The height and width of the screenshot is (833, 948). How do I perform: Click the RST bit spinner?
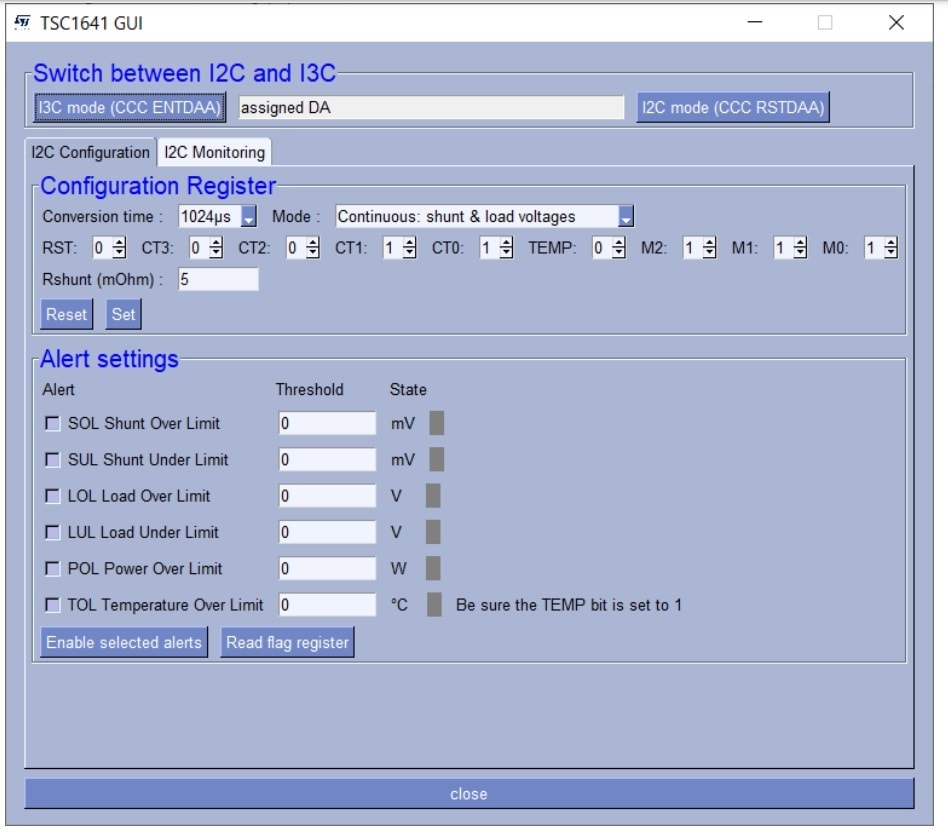click(120, 248)
